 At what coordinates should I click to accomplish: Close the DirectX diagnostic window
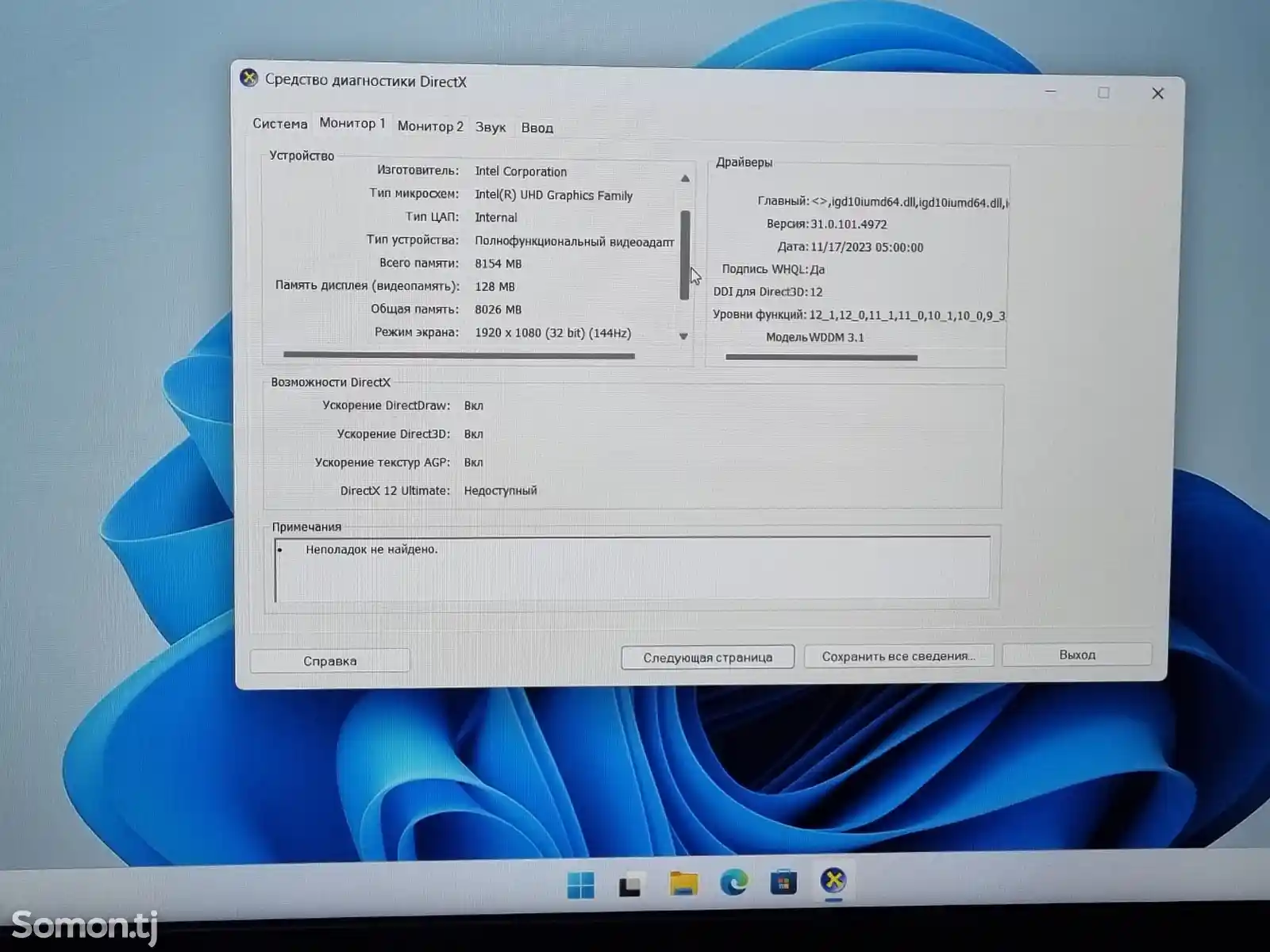click(x=1158, y=94)
